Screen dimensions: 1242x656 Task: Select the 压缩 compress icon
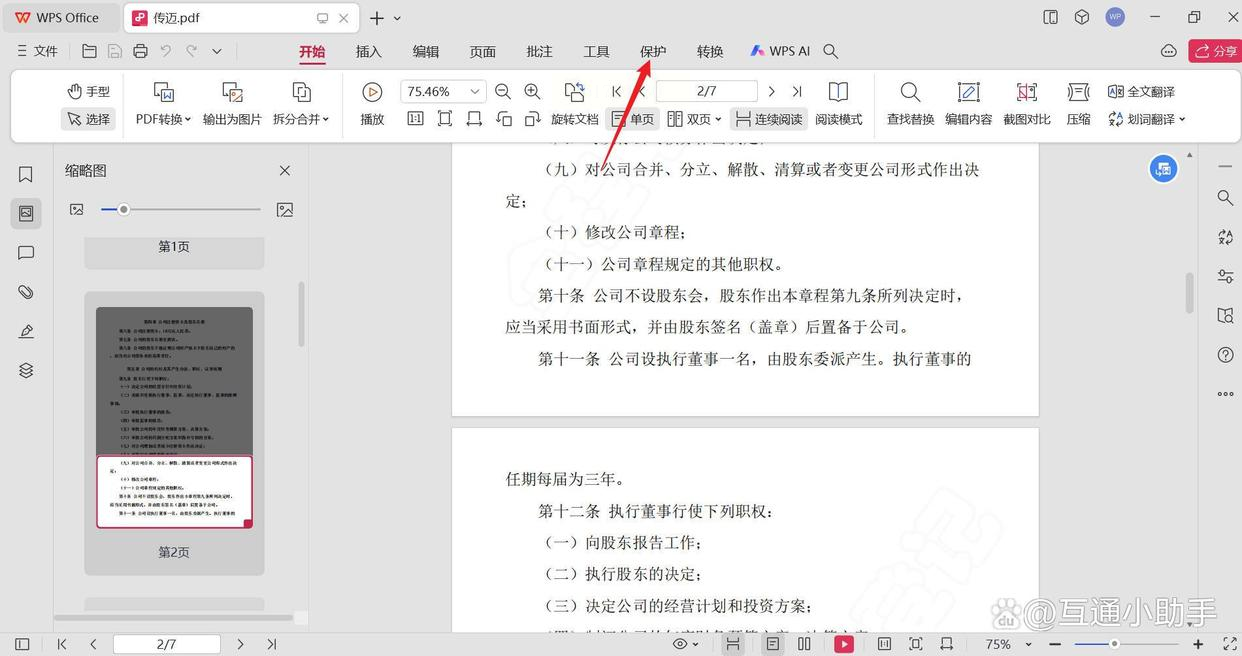[1078, 93]
